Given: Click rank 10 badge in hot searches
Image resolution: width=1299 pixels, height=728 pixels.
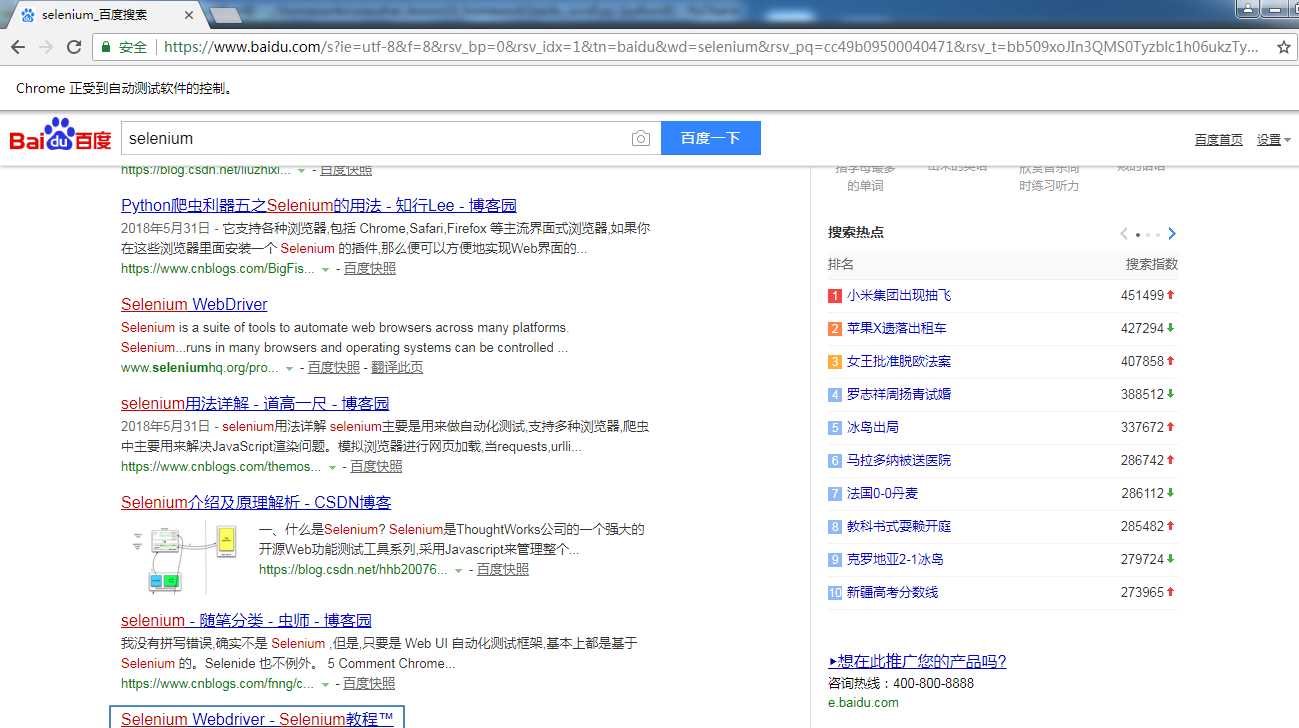Looking at the screenshot, I should click(835, 592).
